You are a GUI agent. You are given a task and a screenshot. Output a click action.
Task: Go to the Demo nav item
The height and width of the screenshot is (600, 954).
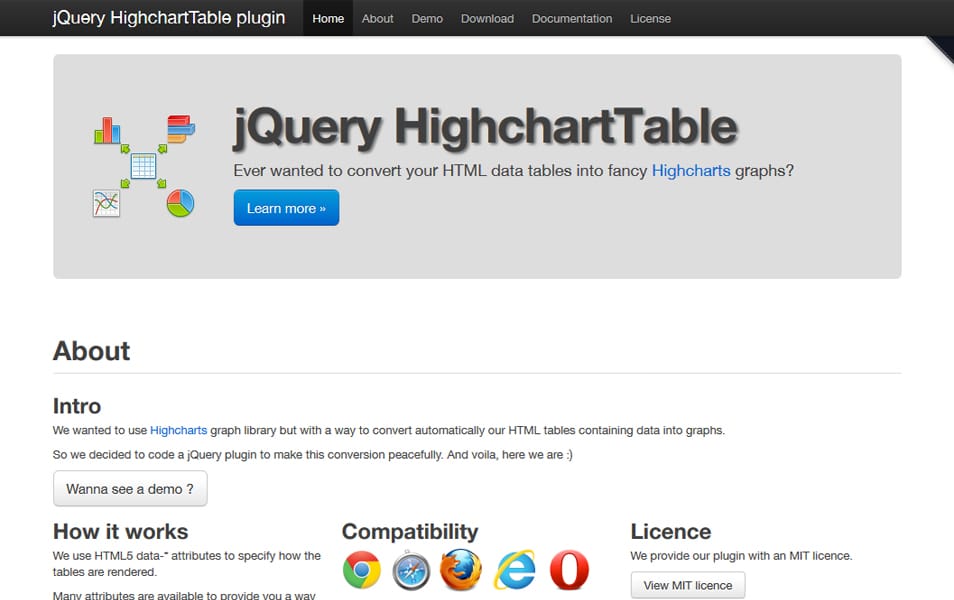click(x=427, y=18)
